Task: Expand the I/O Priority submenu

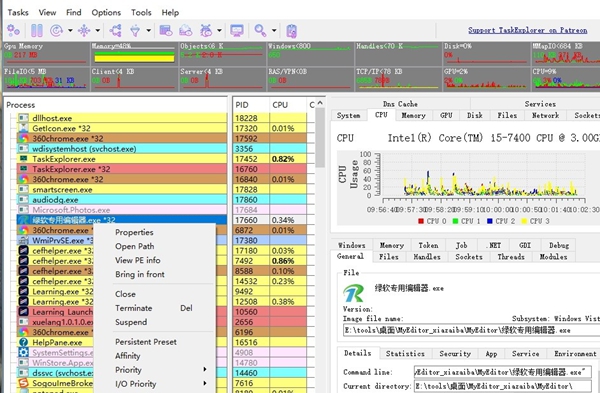Action: [x=135, y=384]
